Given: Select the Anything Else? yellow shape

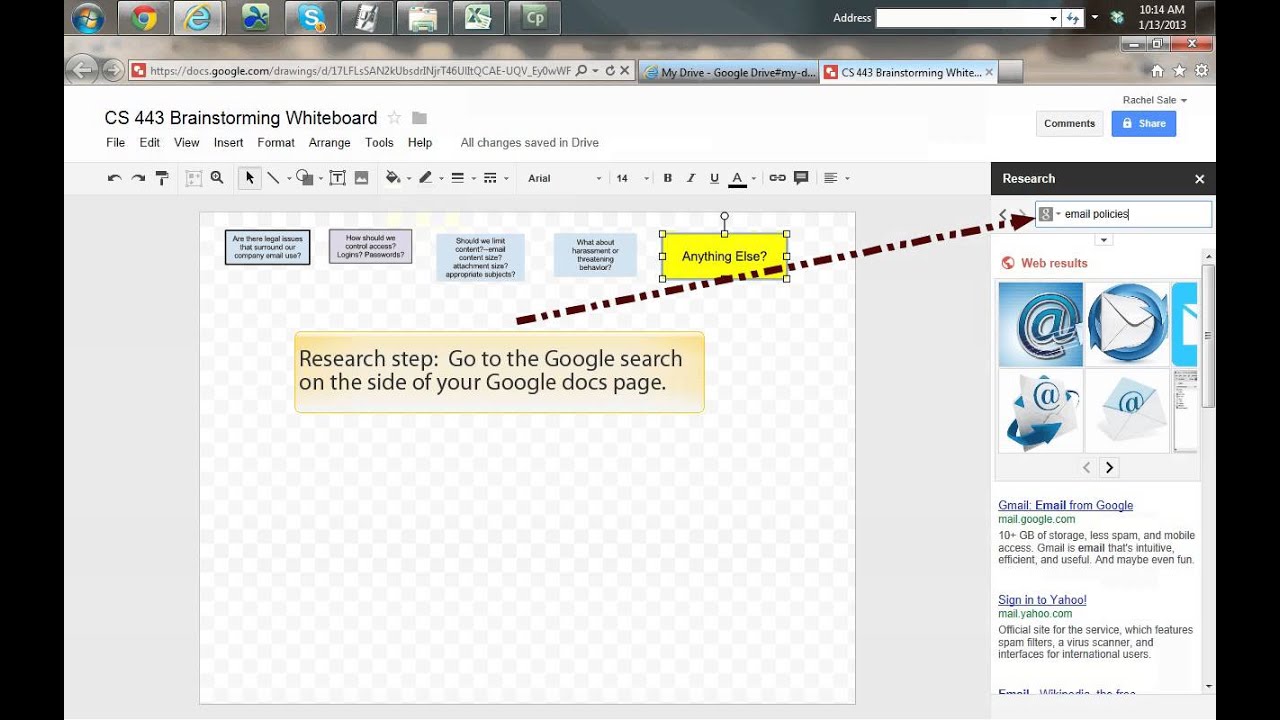Looking at the screenshot, I should click(724, 256).
